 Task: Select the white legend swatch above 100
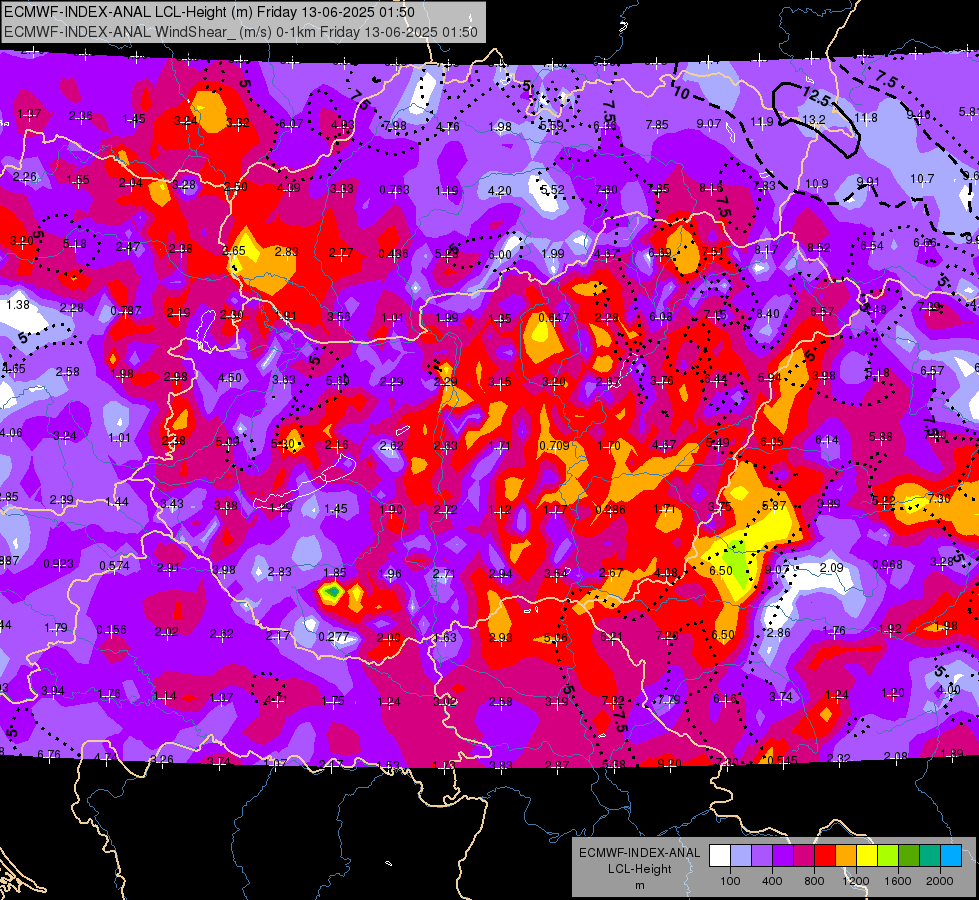coord(719,856)
